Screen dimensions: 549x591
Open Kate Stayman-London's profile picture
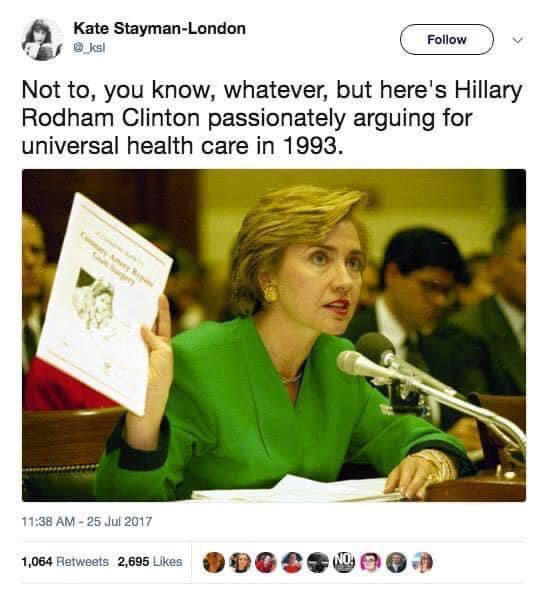42,40
